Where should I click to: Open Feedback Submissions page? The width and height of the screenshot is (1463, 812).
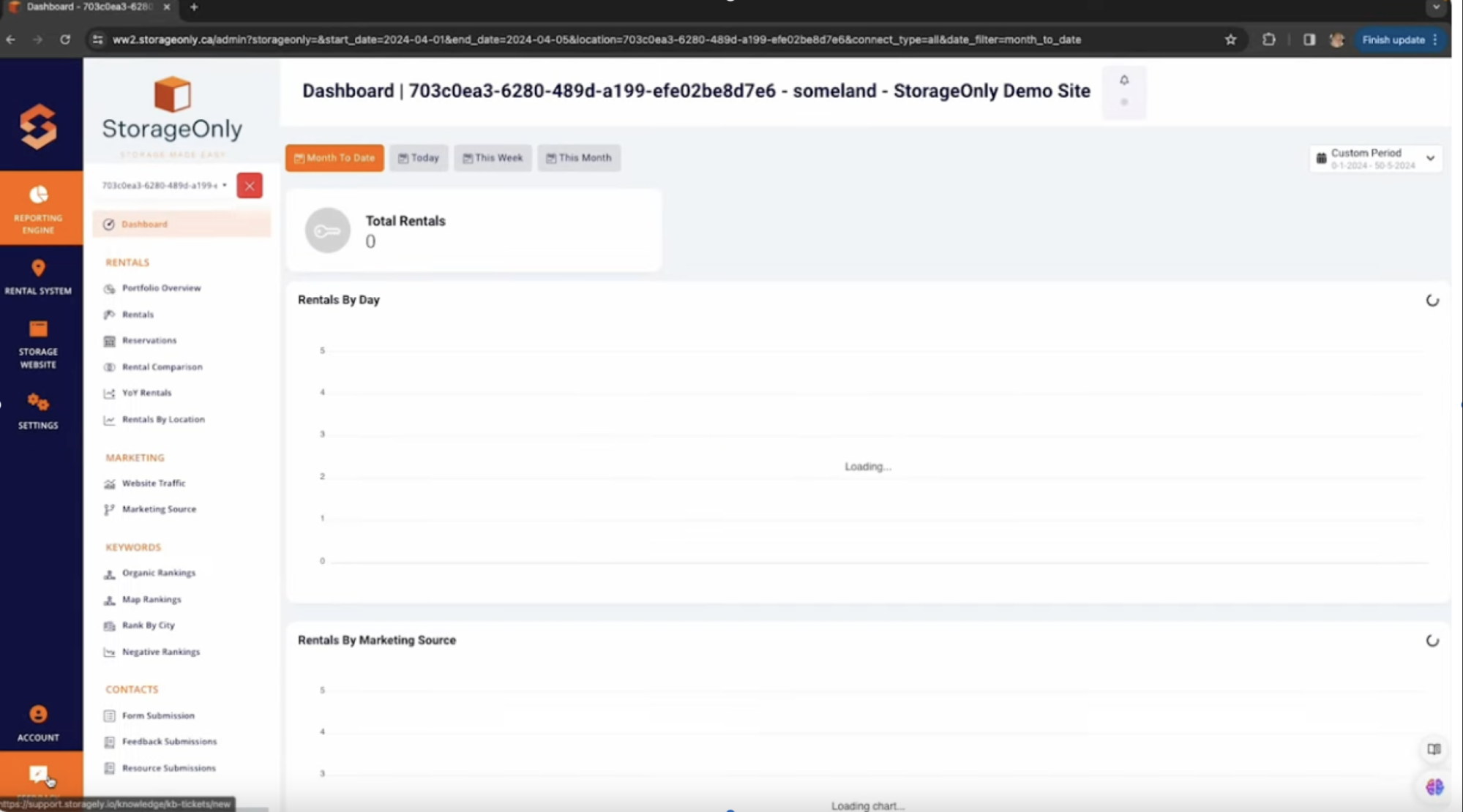(169, 742)
